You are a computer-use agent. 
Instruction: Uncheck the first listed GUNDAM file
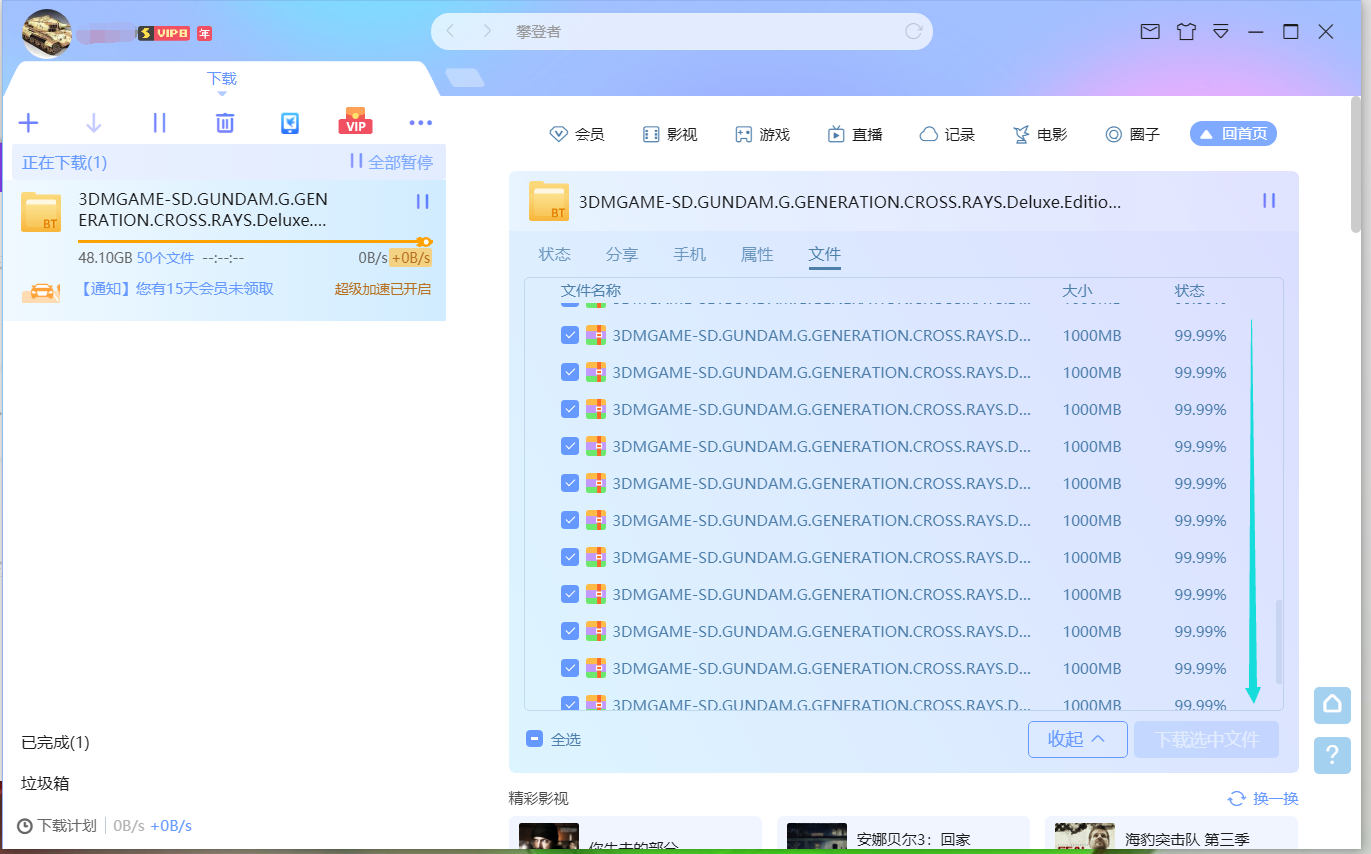point(570,335)
